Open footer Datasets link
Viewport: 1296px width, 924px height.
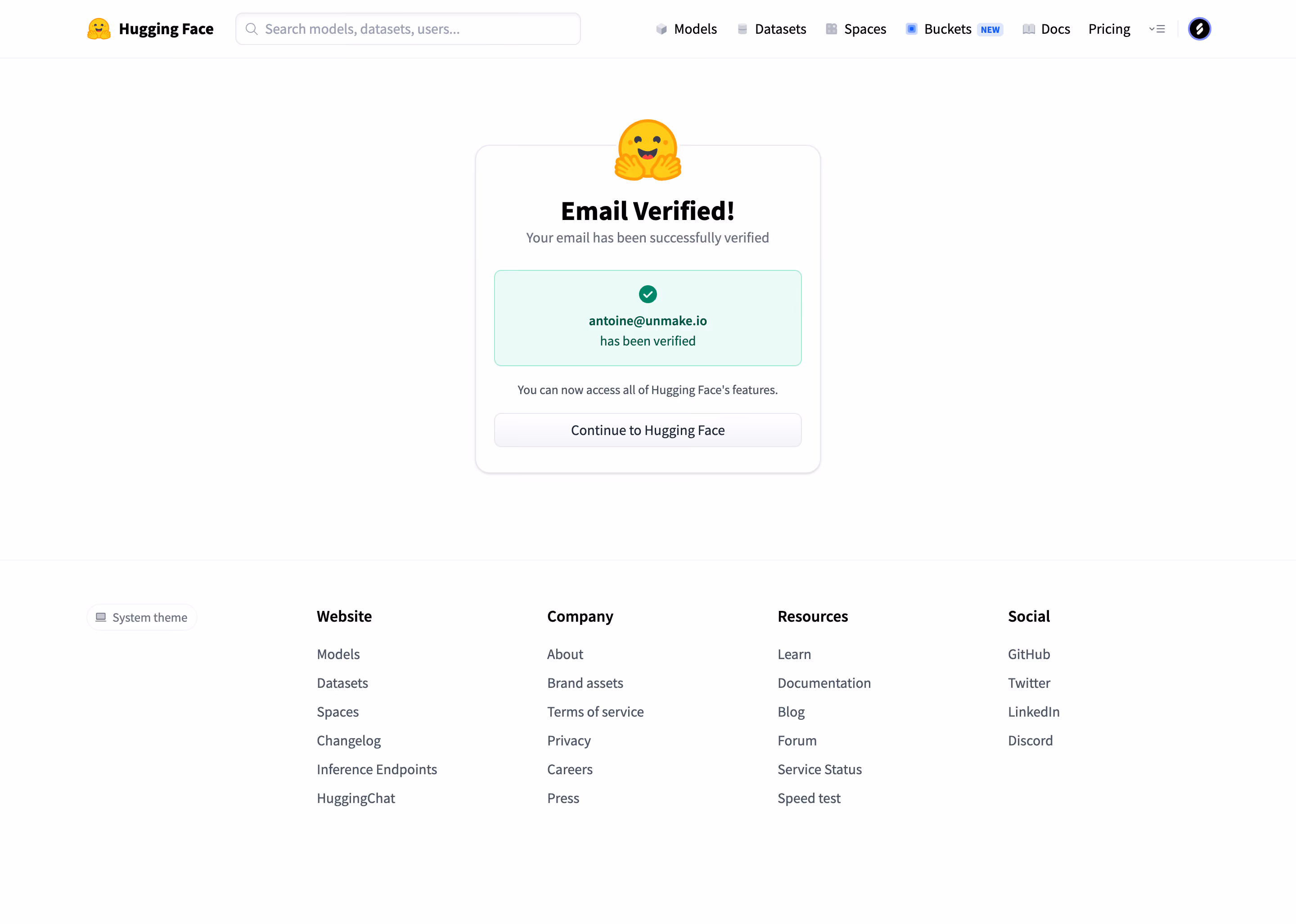342,683
